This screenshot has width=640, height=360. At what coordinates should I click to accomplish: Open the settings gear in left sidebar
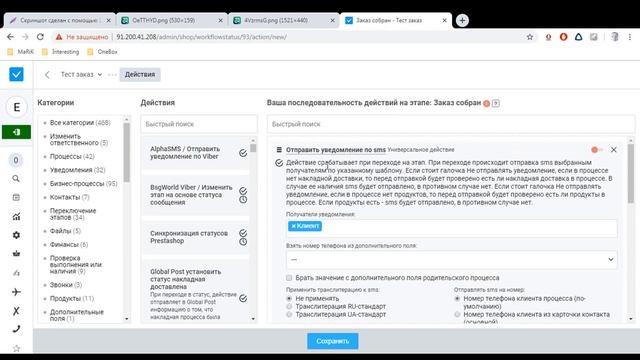coord(16,235)
